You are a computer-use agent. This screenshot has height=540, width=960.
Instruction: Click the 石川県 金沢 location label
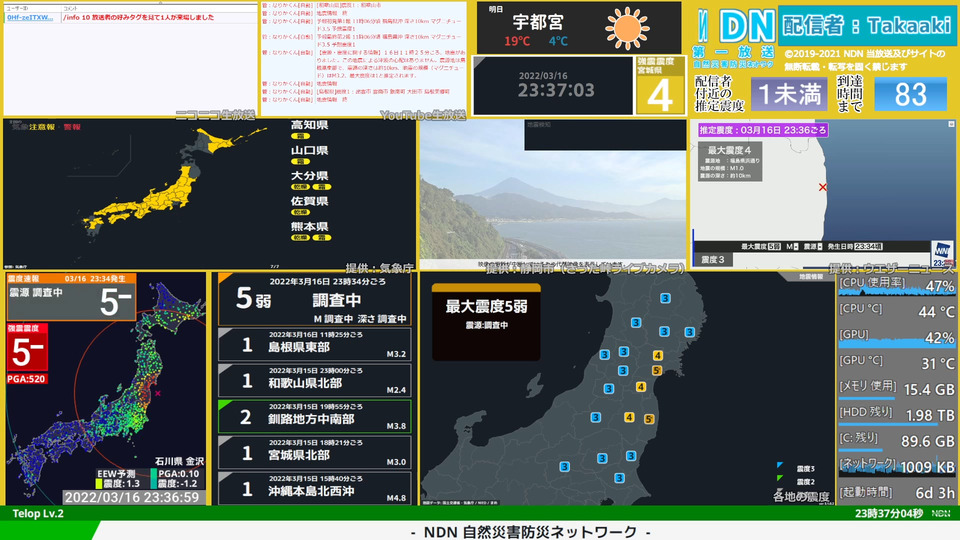[x=179, y=461]
